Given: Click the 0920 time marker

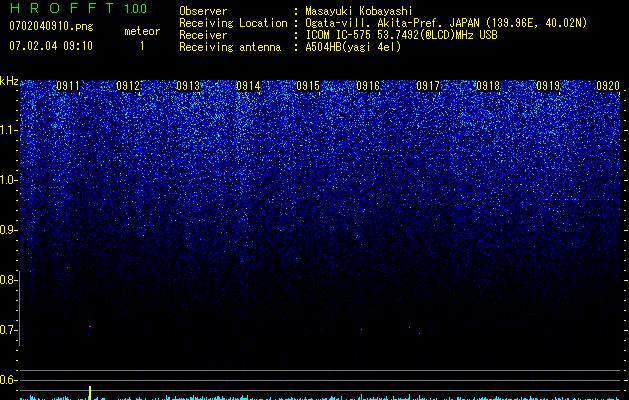Looking at the screenshot, I should [x=608, y=86].
